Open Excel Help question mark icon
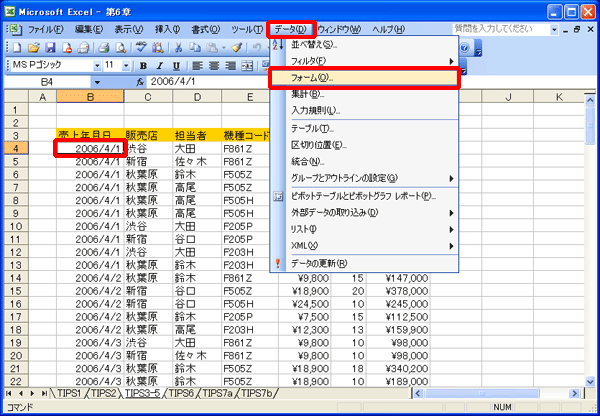Image resolution: width=600 pixels, height=416 pixels. click(x=464, y=47)
